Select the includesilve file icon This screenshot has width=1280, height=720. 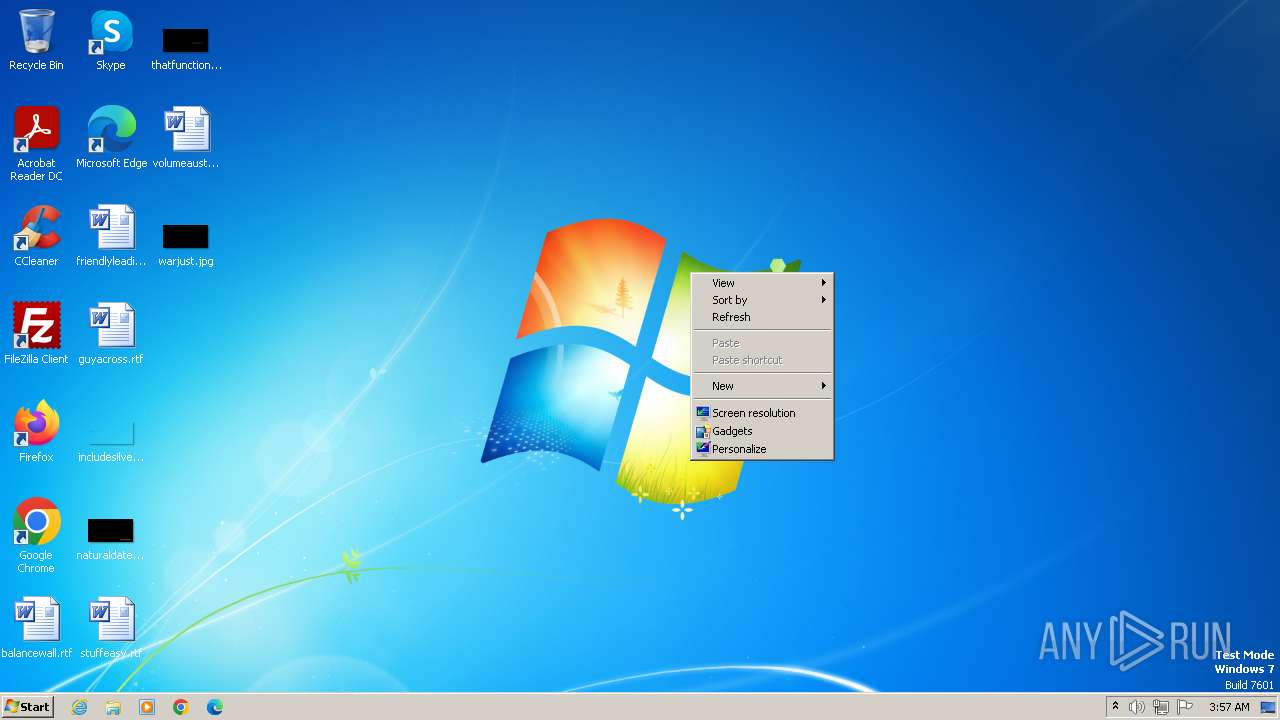(x=111, y=440)
